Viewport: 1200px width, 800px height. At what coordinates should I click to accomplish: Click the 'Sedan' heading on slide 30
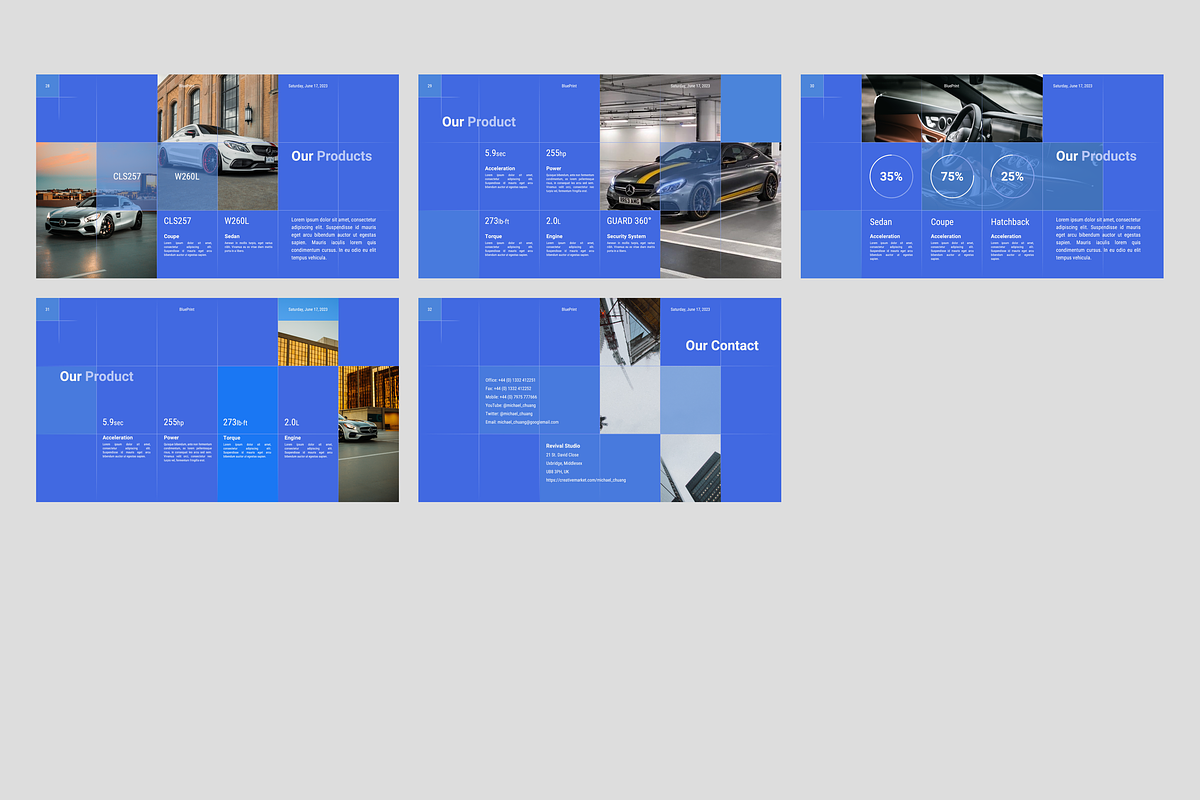click(881, 222)
